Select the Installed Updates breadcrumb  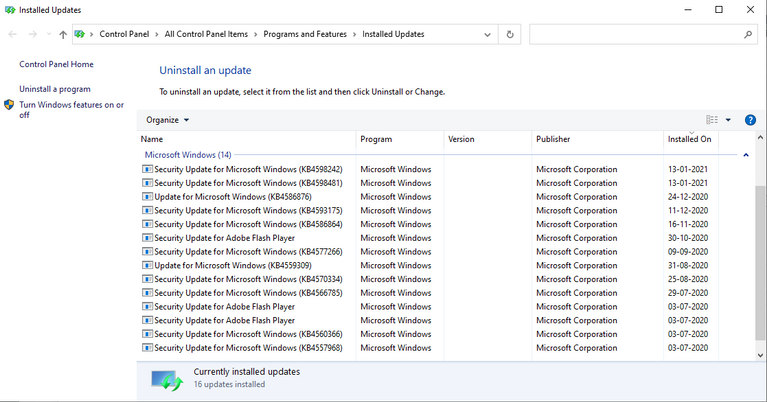point(393,34)
